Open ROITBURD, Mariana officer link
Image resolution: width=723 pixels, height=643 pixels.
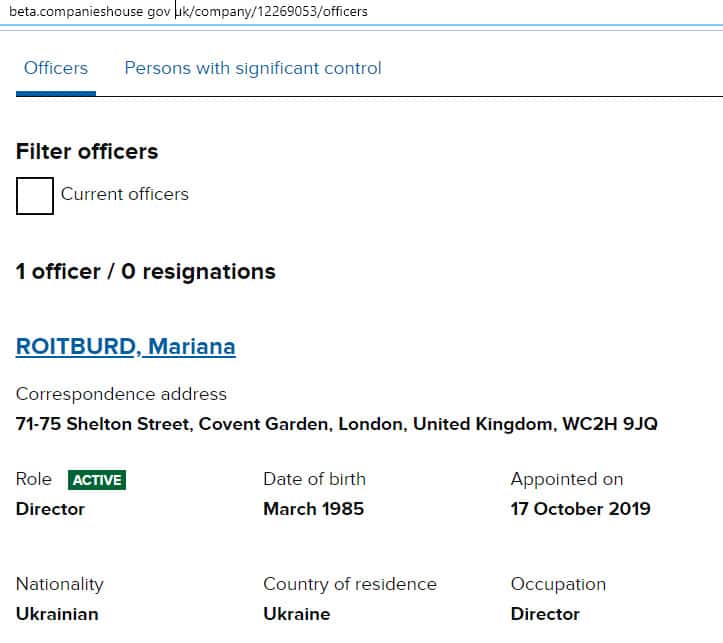click(126, 347)
